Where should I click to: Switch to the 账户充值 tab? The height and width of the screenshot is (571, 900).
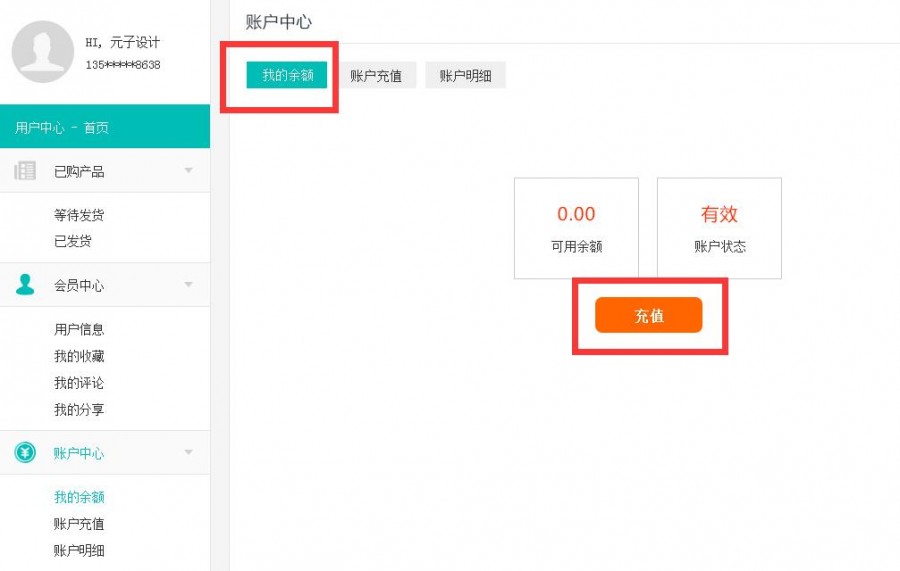tap(376, 75)
